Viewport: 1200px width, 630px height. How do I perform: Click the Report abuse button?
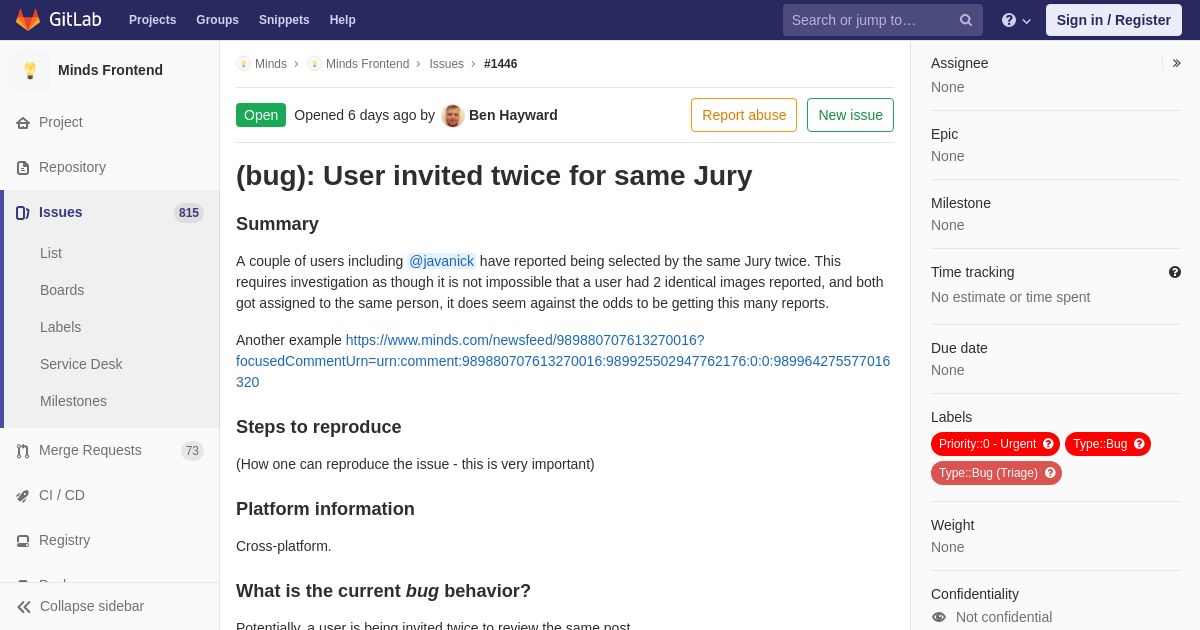click(x=744, y=115)
